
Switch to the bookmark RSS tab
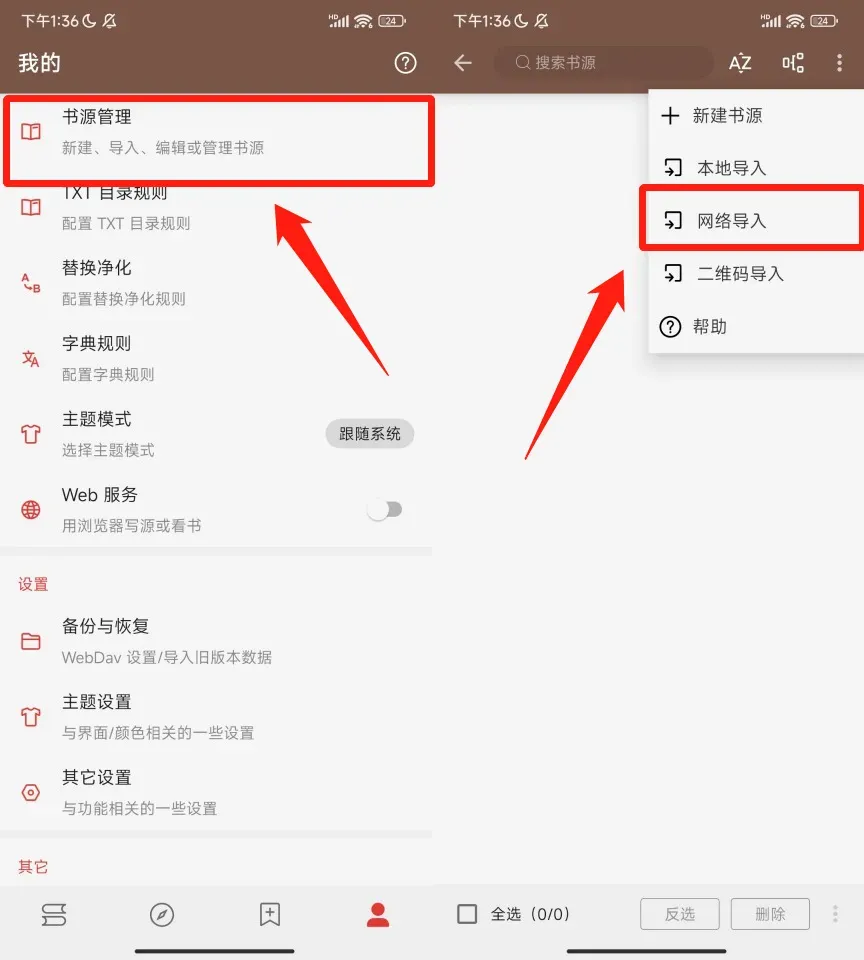(270, 914)
